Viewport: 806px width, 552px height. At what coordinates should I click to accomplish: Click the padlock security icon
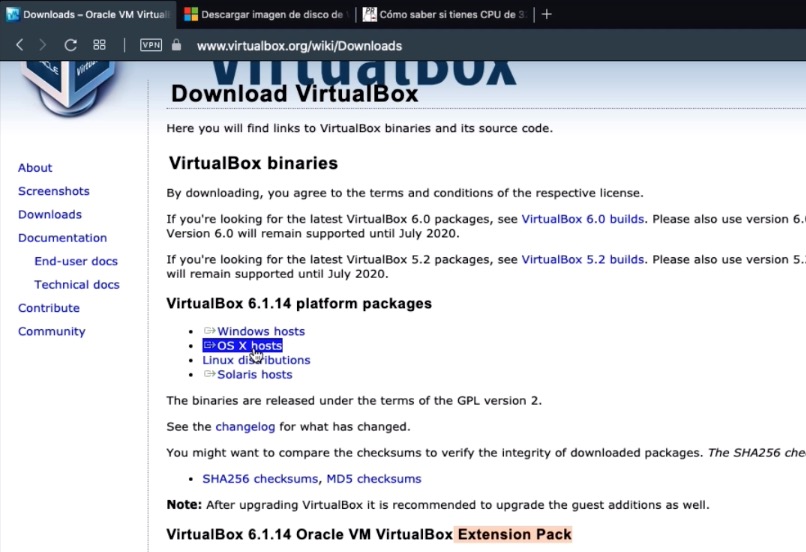pos(176,45)
